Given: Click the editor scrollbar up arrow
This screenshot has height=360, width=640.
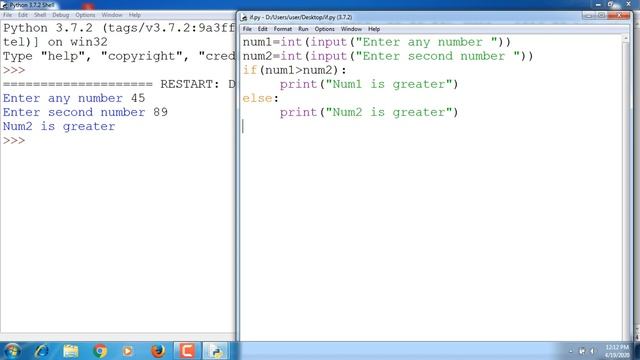Looking at the screenshot, I should coord(625,38).
